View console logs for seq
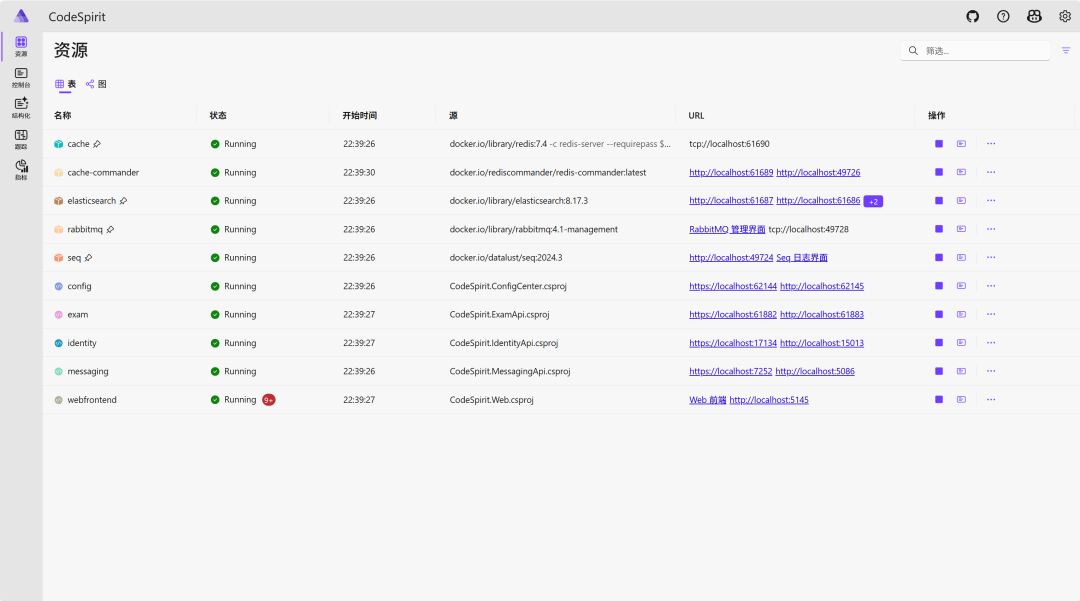Screen dimensions: 1080x601 click(x=962, y=257)
